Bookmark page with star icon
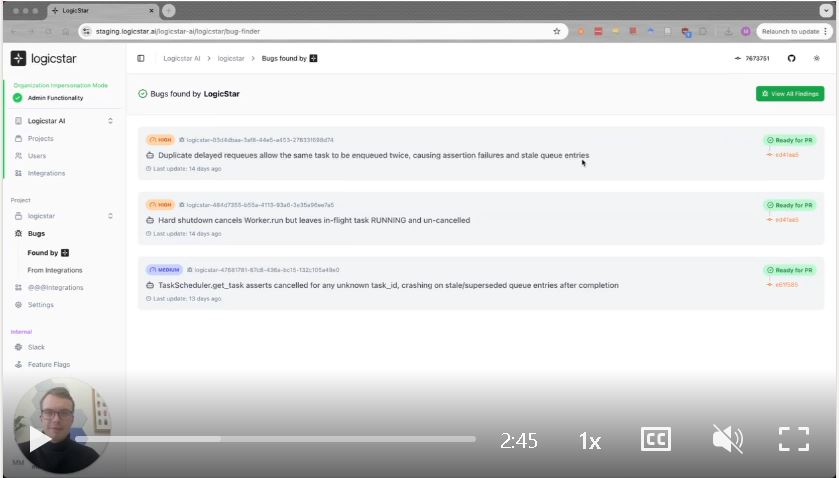The image size is (839, 478). [556, 32]
